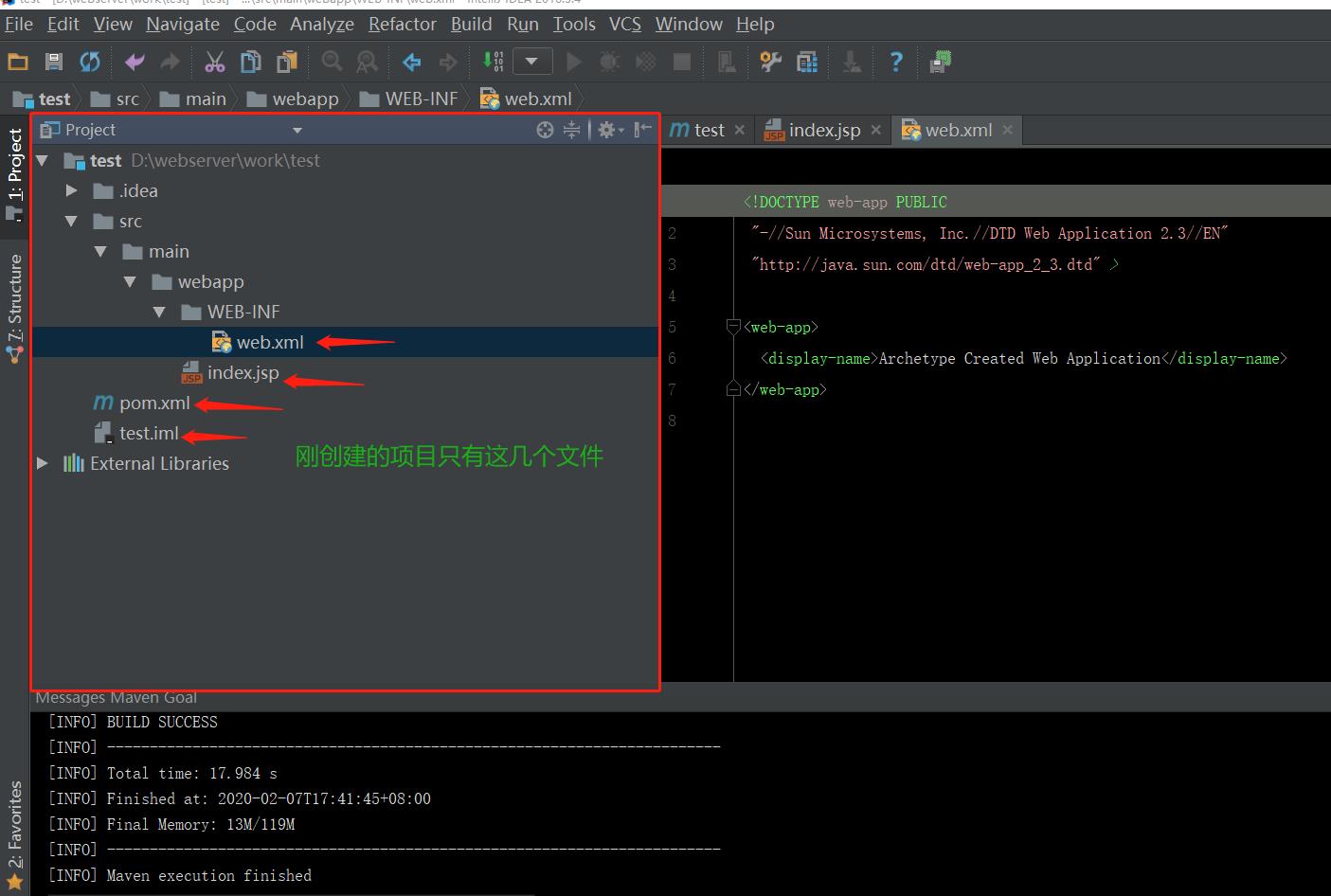Collapse the src folder arrow

[x=72, y=222]
